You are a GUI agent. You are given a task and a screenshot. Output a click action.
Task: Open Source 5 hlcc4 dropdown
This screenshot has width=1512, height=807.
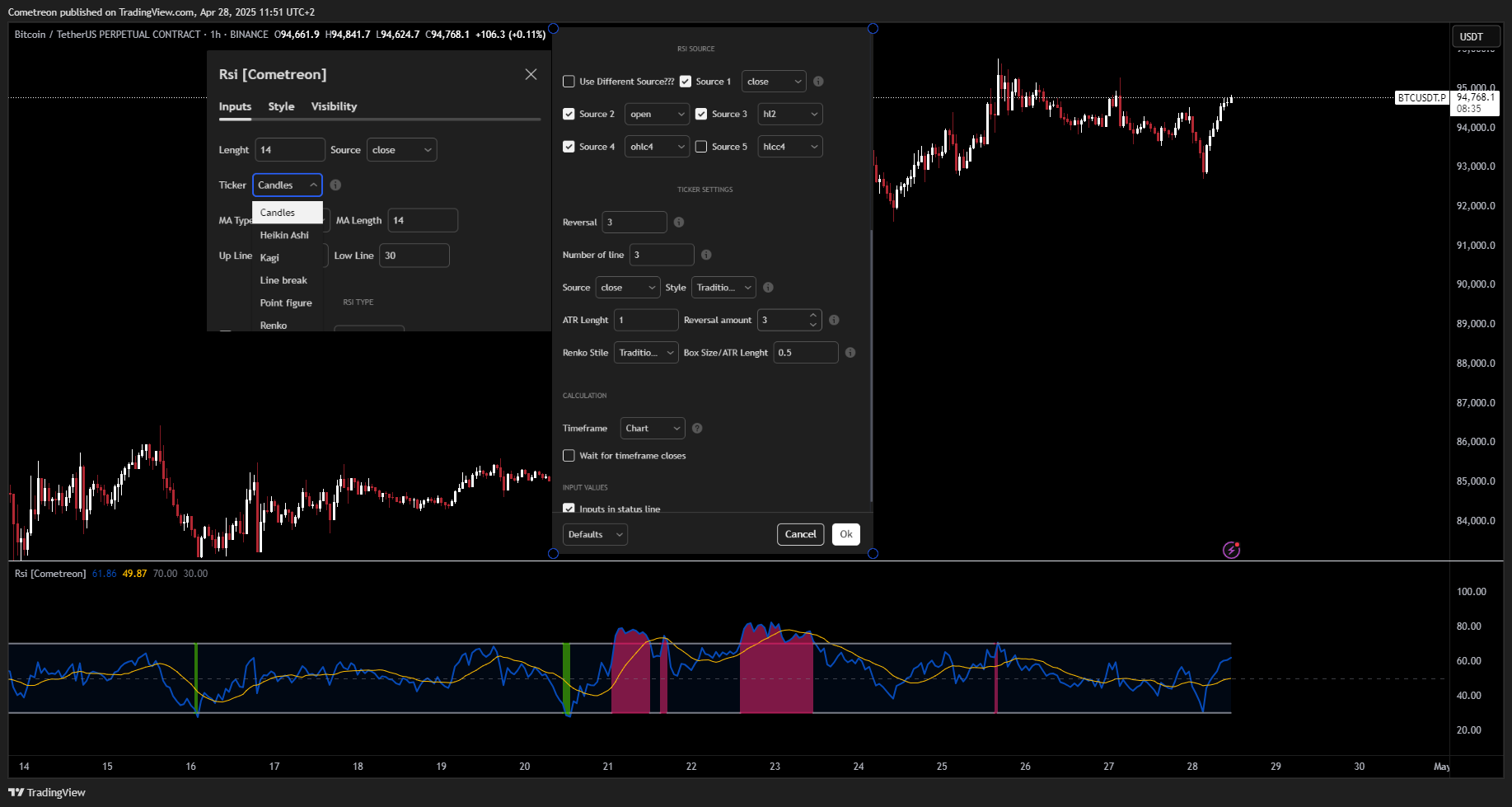click(x=790, y=147)
